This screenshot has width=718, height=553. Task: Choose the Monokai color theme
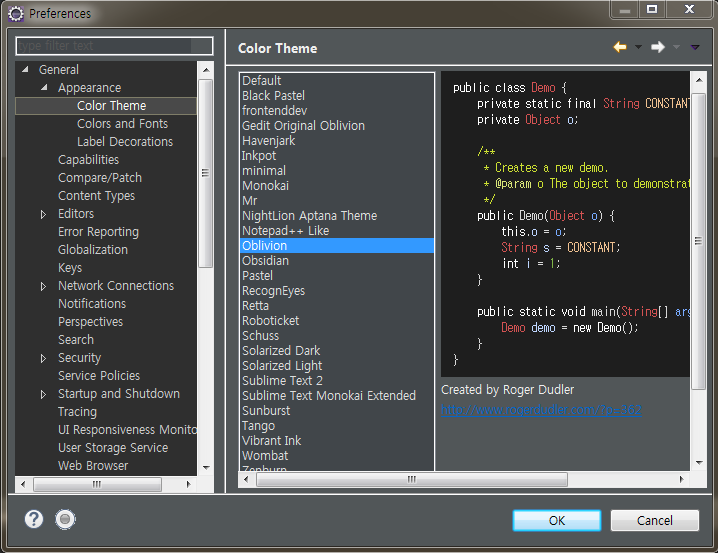click(265, 186)
